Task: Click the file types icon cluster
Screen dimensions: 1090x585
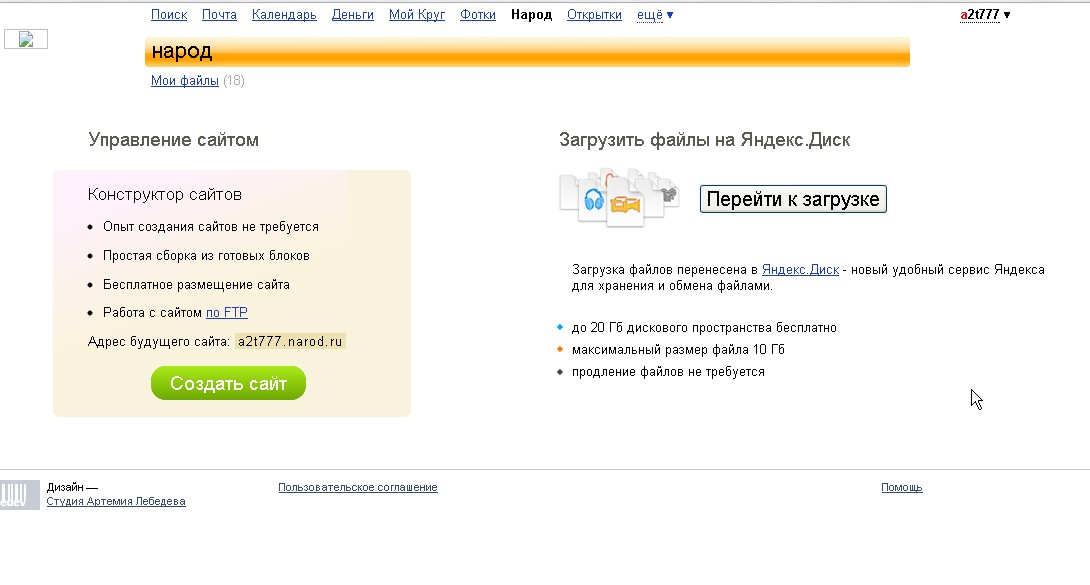Action: click(618, 197)
